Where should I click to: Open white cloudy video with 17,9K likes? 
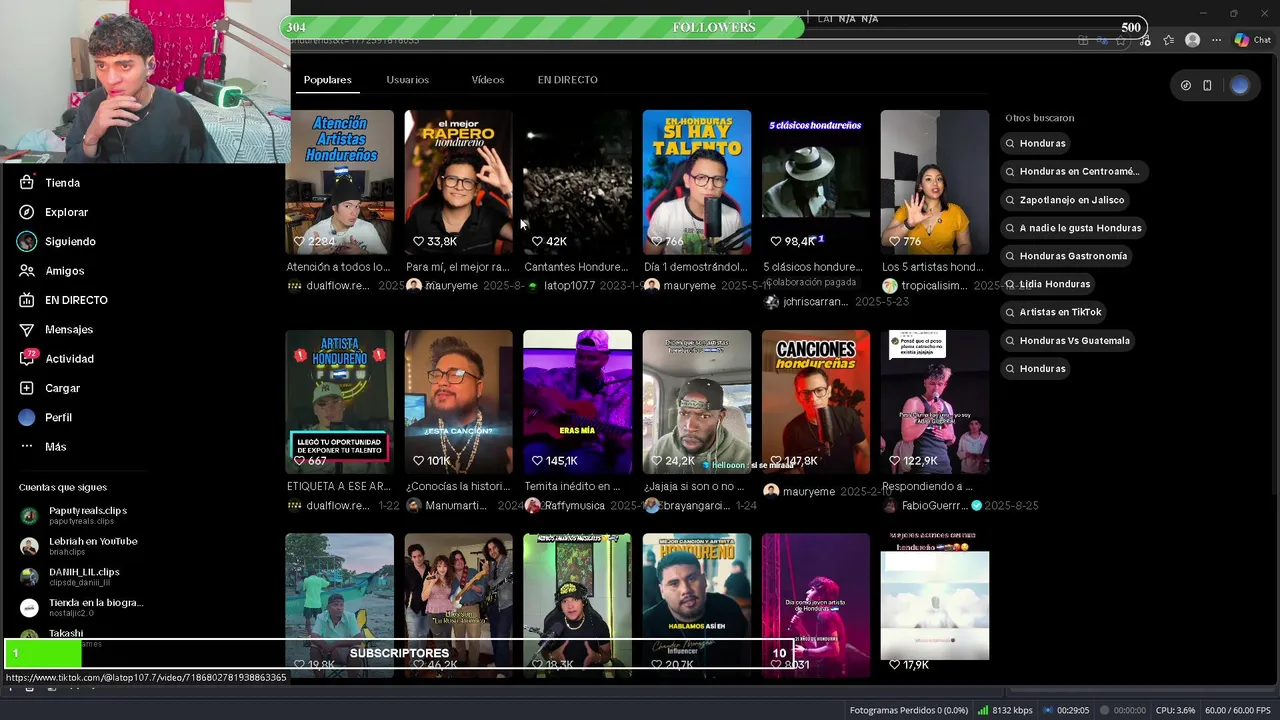click(934, 605)
